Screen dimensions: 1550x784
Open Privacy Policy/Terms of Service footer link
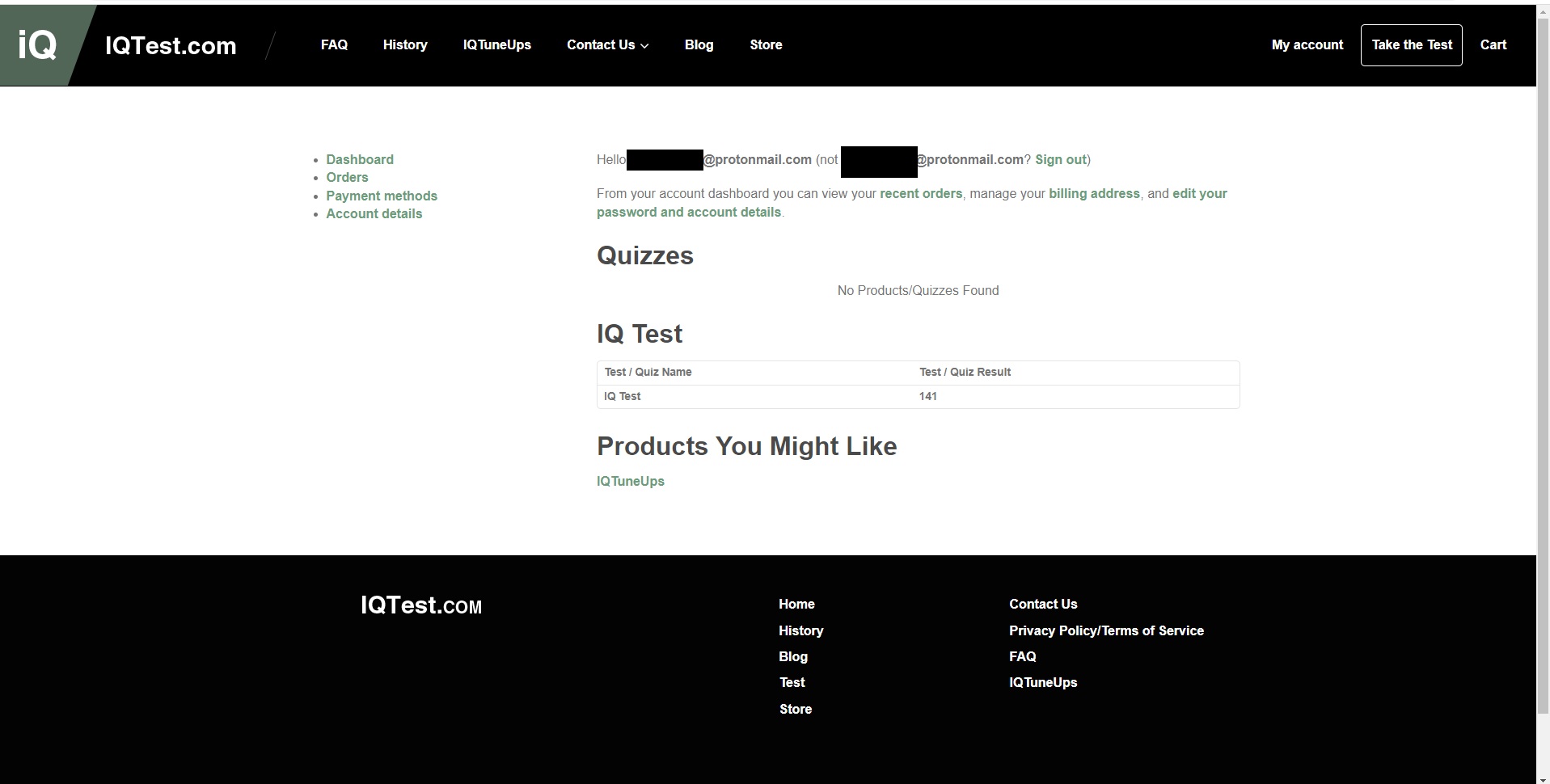(x=1106, y=630)
